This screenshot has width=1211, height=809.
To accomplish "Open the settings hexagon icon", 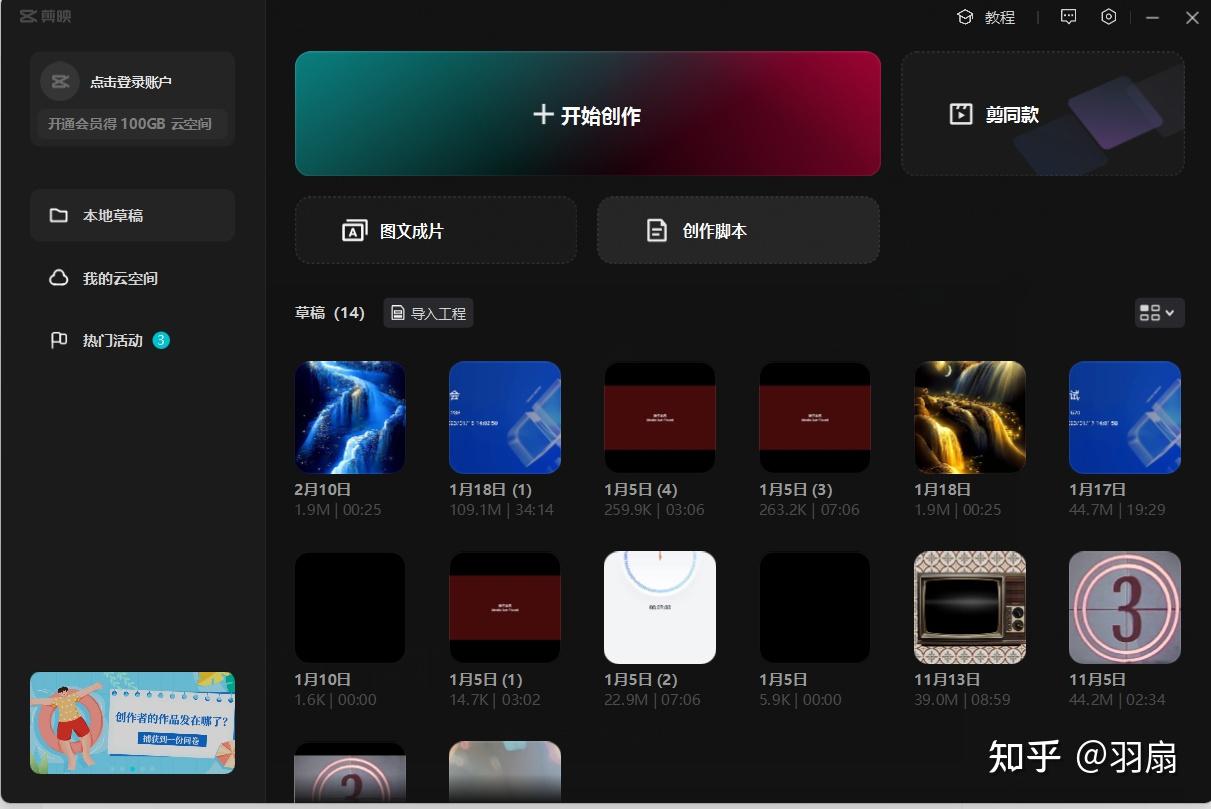I will [x=1108, y=17].
